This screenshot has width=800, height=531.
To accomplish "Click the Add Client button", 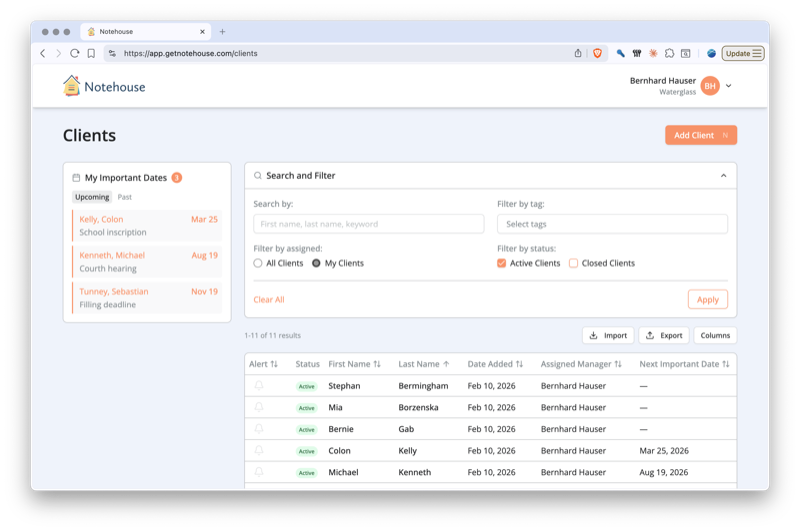I will pos(701,135).
